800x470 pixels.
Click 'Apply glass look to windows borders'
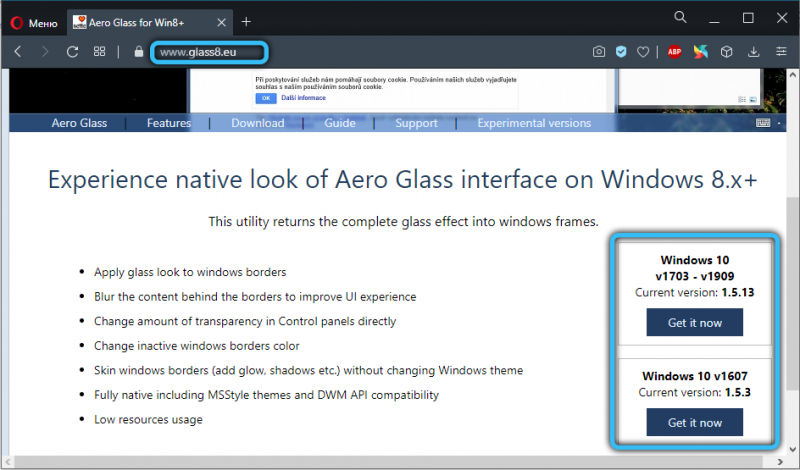tap(190, 272)
